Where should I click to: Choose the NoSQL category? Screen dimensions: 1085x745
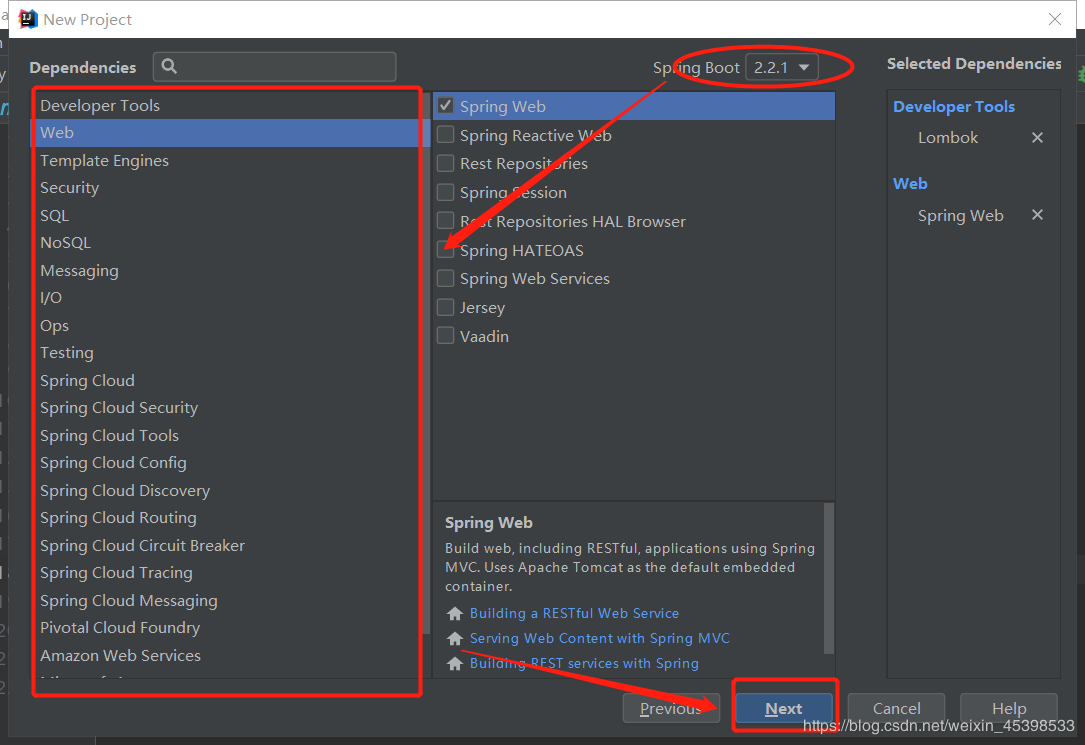(227, 242)
